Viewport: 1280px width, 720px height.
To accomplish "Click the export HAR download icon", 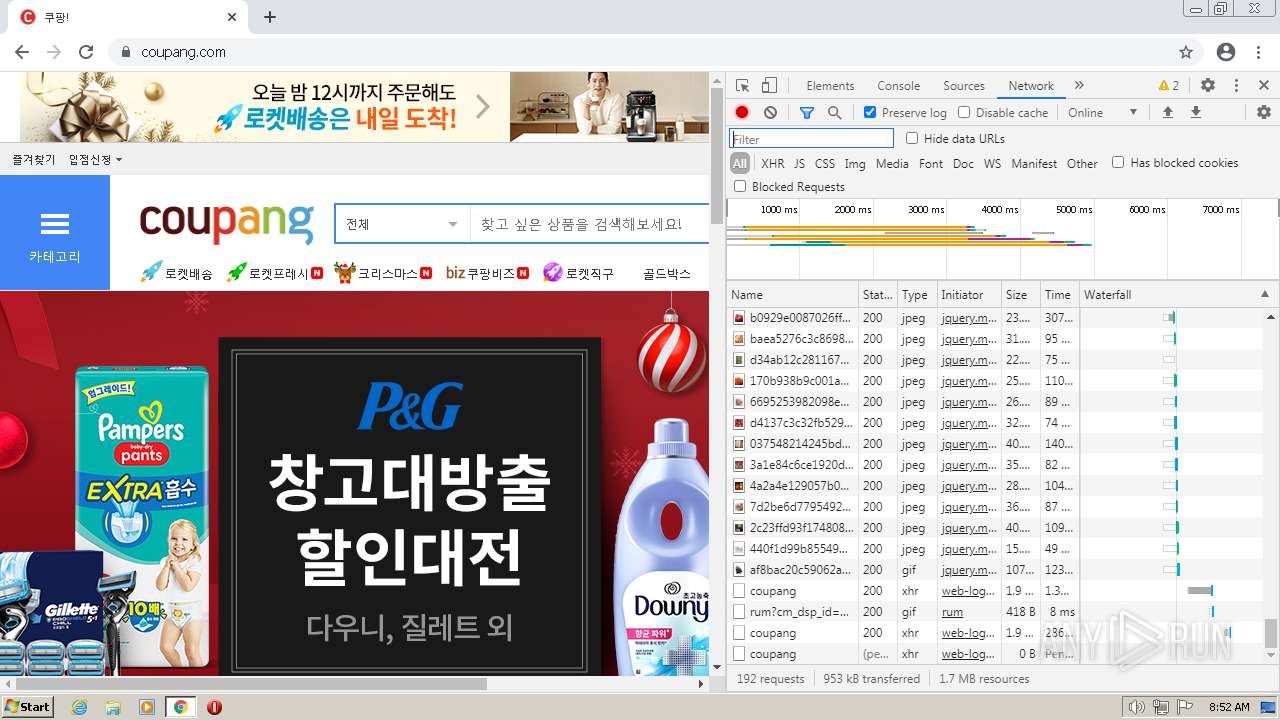I will (1195, 113).
